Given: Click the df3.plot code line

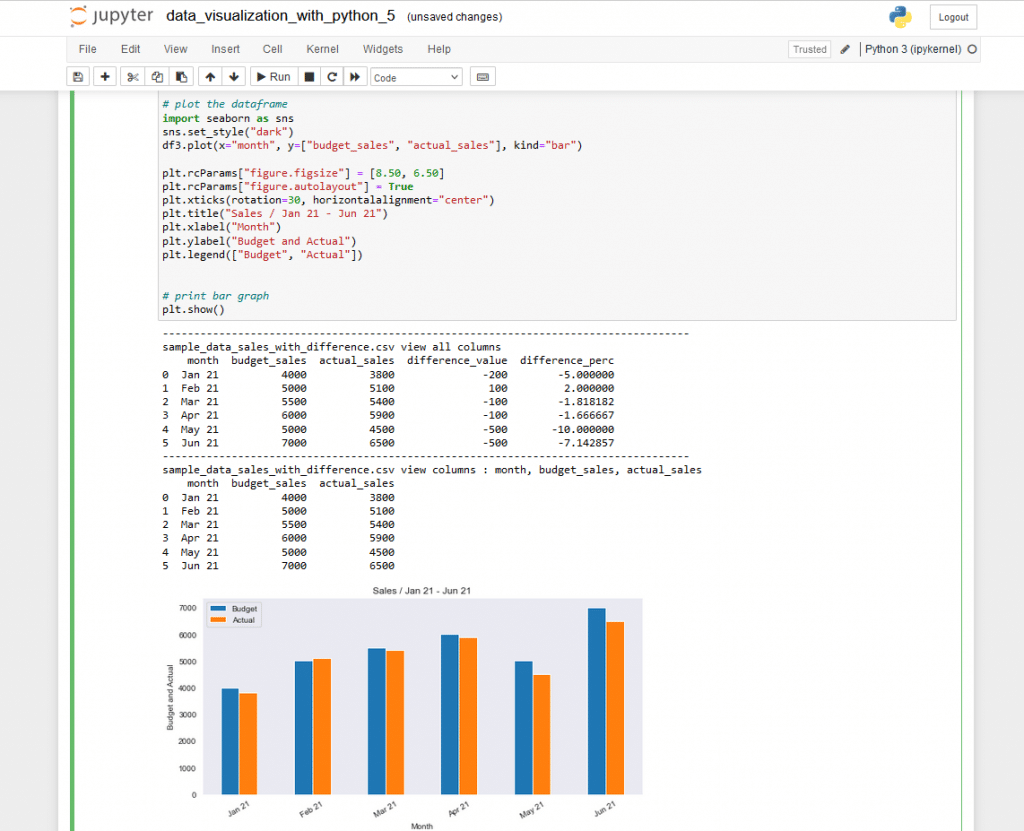Looking at the screenshot, I should coord(372,145).
